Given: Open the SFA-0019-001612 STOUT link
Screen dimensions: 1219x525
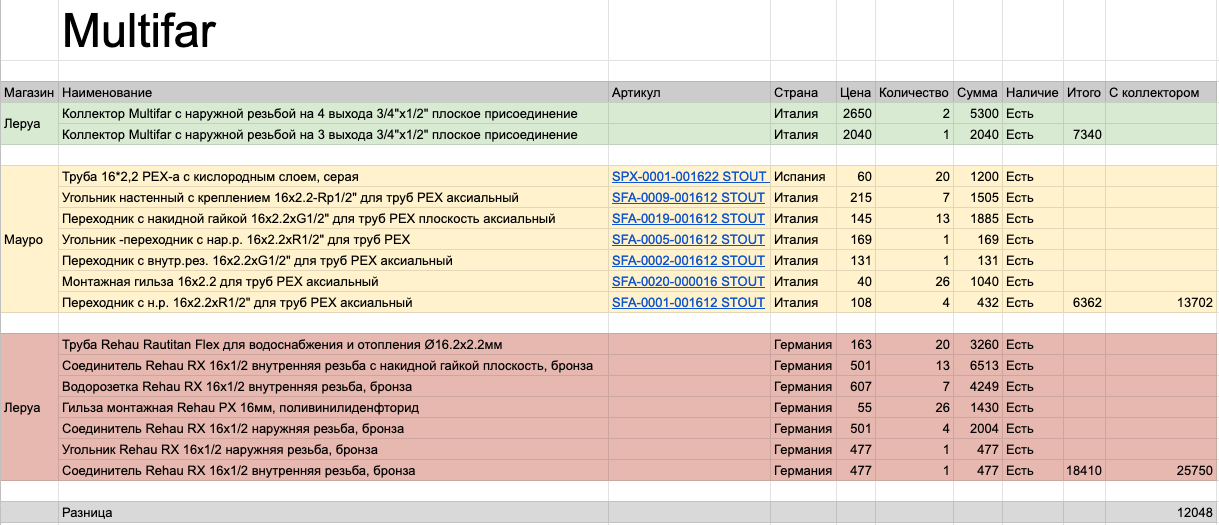Looking at the screenshot, I should coord(688,219).
